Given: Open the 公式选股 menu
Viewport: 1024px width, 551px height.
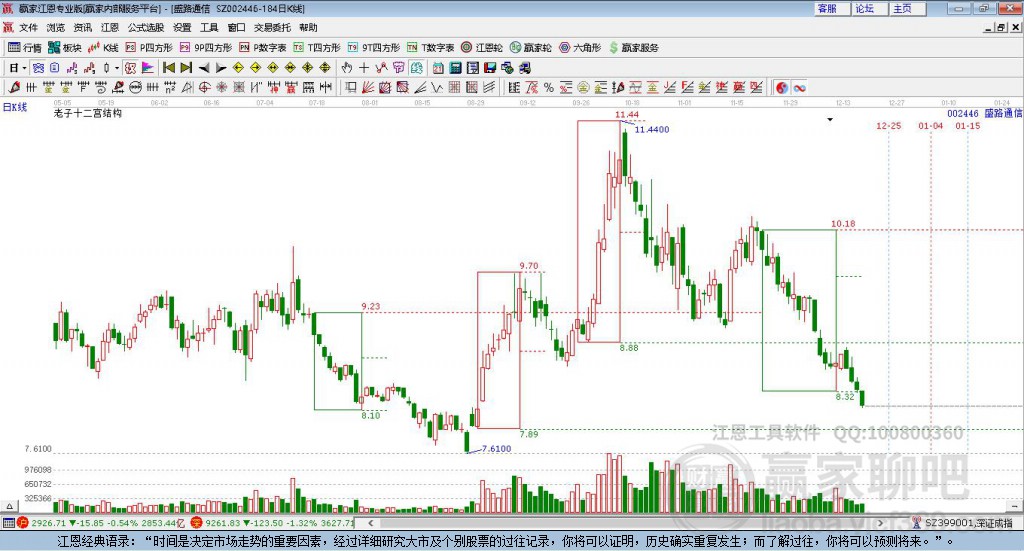Looking at the screenshot, I should pos(146,27).
